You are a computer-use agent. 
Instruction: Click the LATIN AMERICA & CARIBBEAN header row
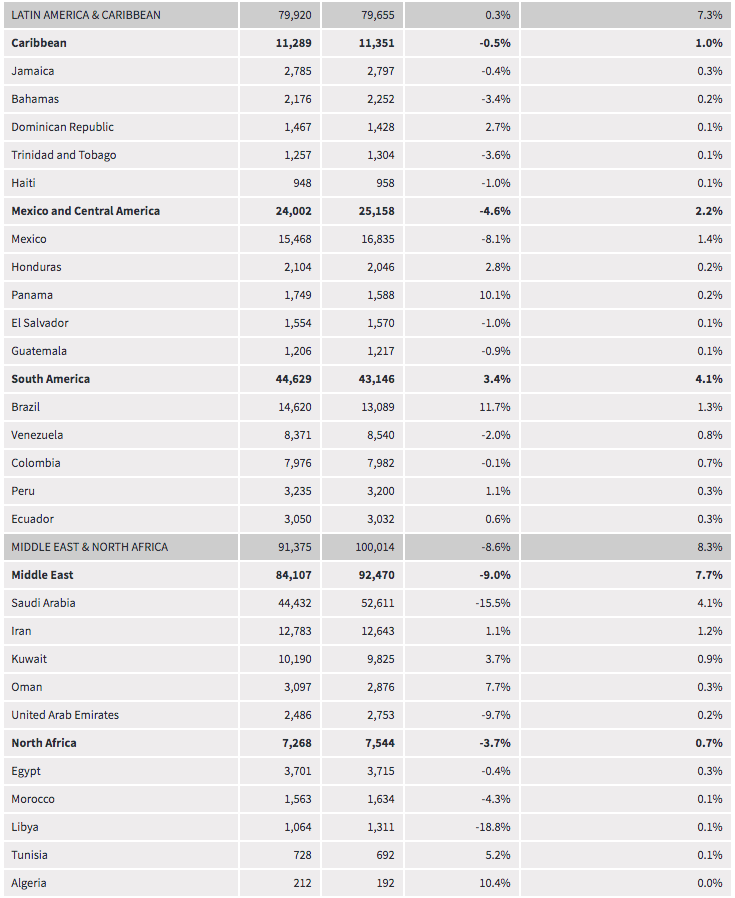(86, 15)
